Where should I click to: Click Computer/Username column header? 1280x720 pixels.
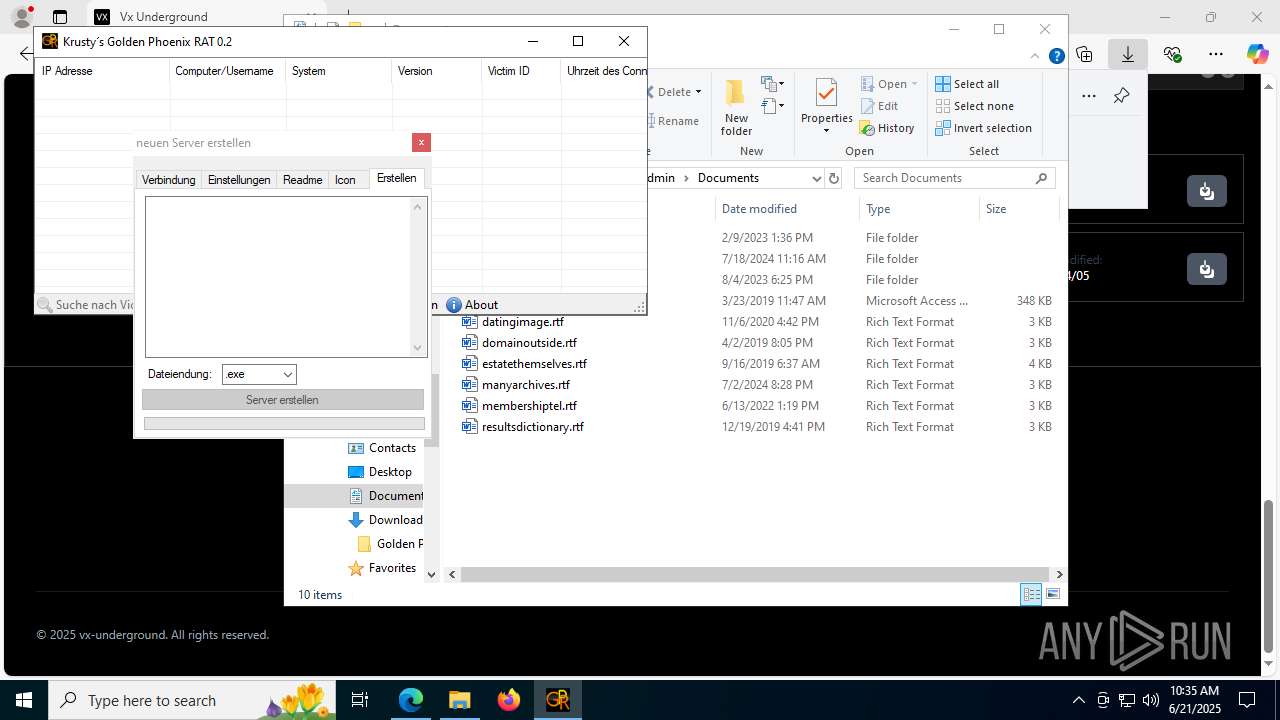pyautogui.click(x=228, y=71)
